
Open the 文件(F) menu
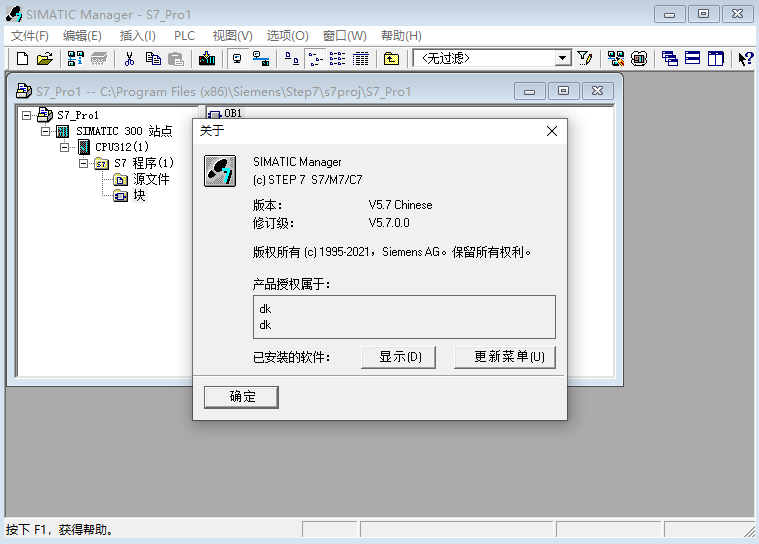coord(30,36)
